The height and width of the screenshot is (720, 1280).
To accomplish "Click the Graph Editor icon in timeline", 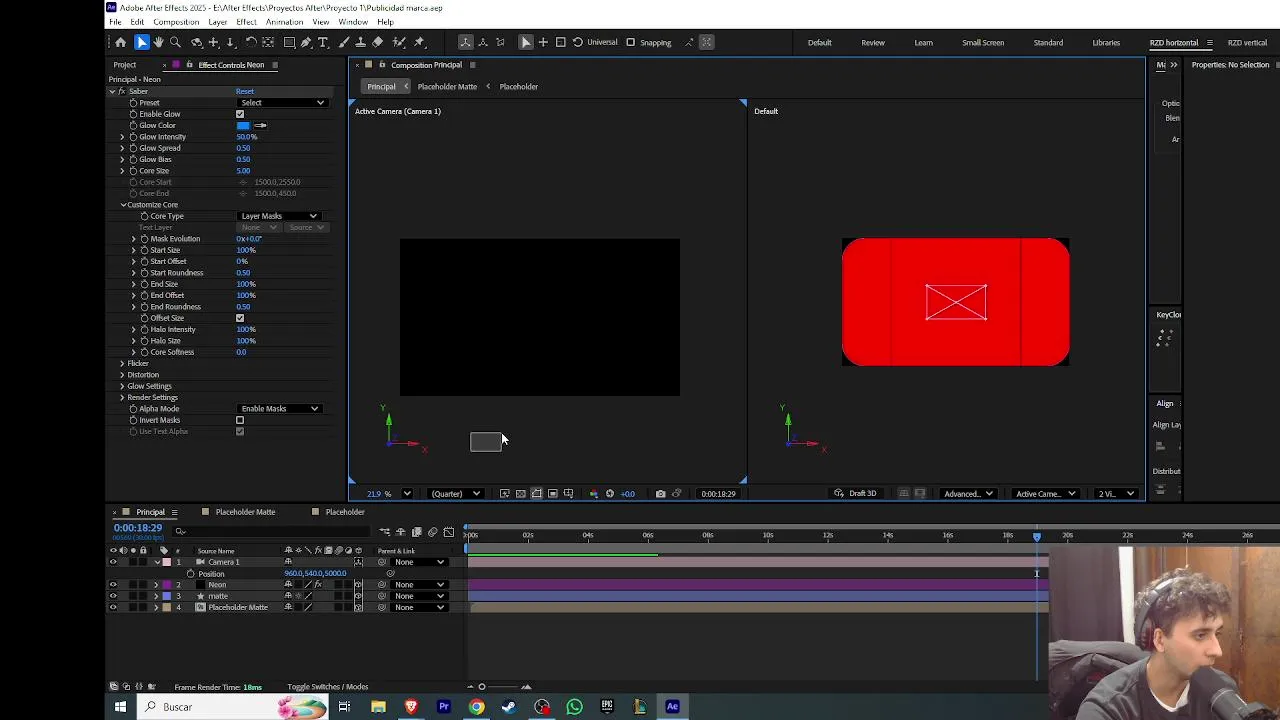I will pyautogui.click(x=449, y=532).
